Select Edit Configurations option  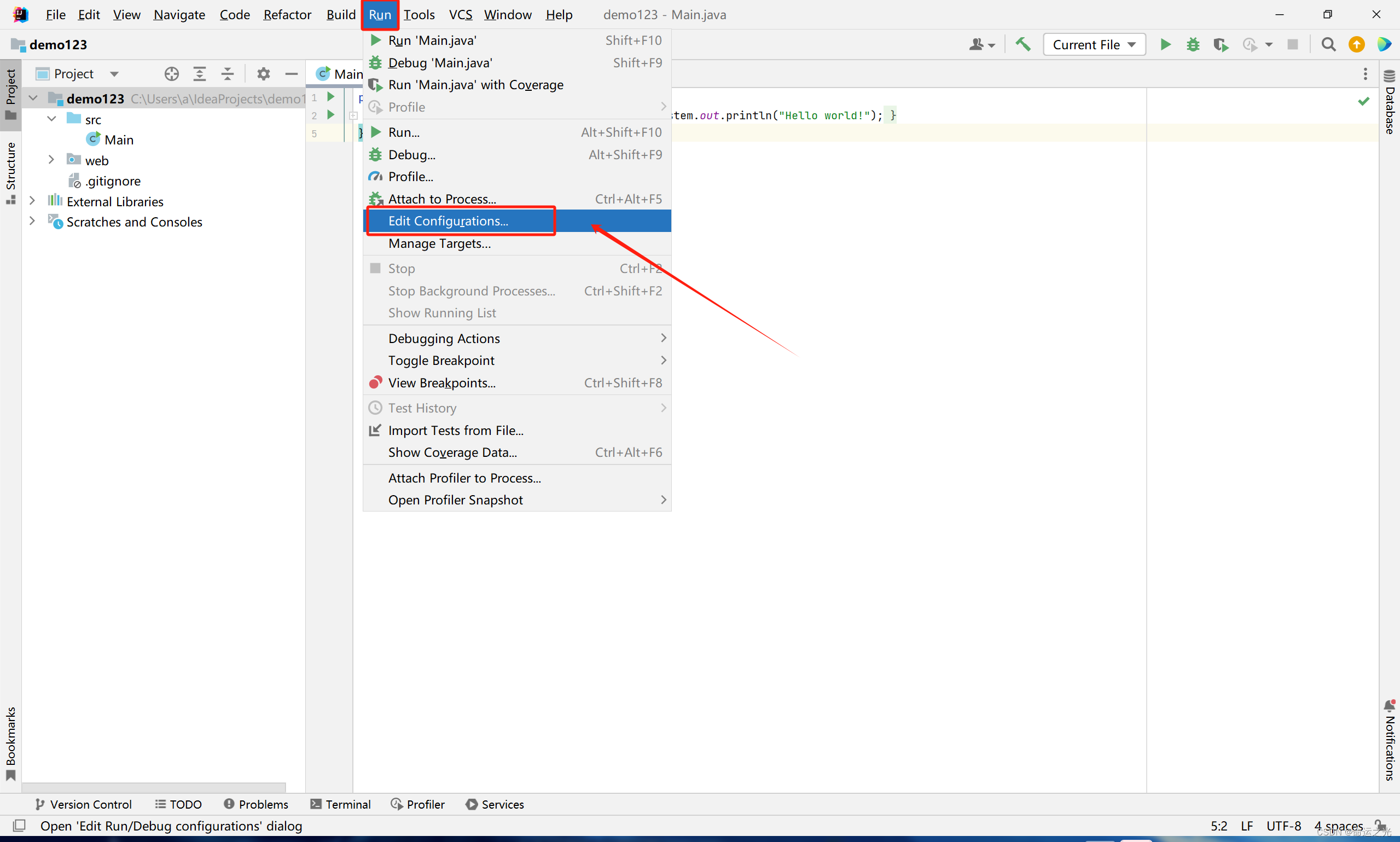[446, 220]
